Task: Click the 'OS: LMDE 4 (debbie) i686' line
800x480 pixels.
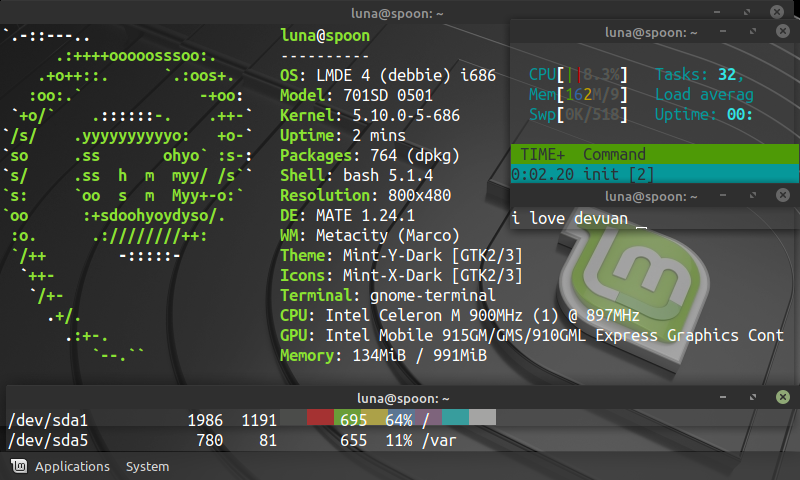Action: click(x=388, y=75)
